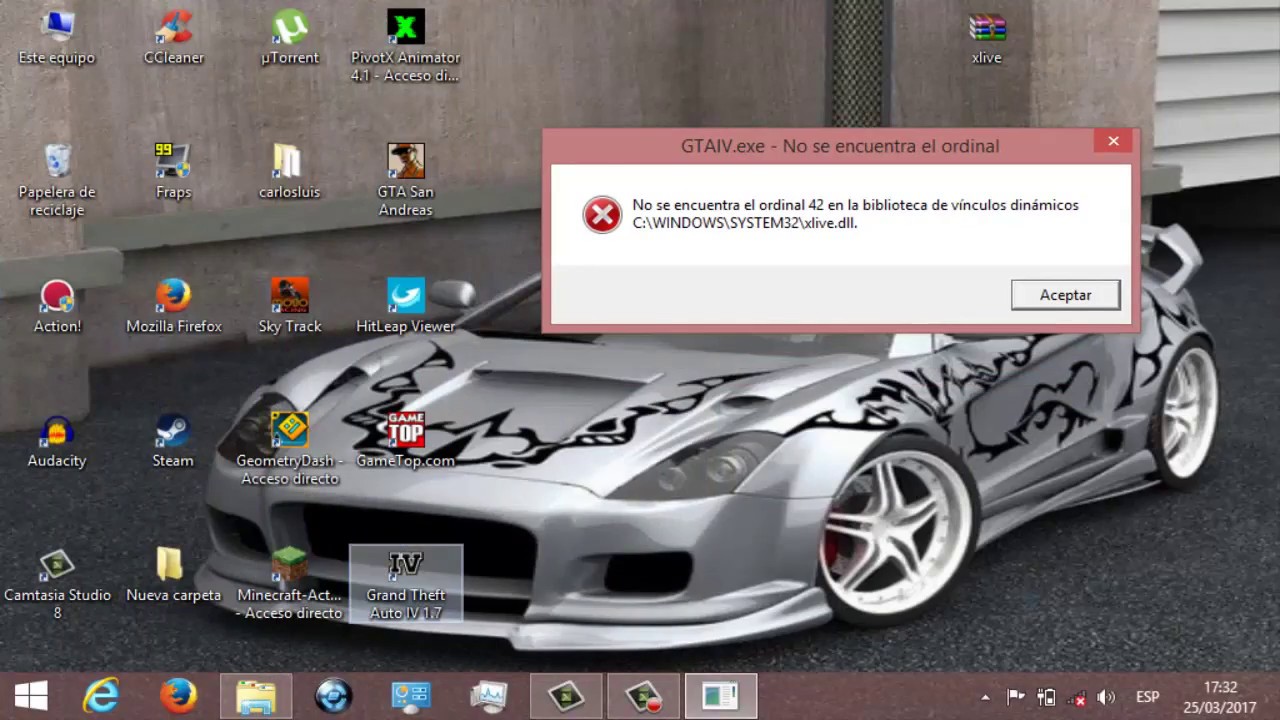Launch Steam from desktop
The width and height of the screenshot is (1280, 720).
point(173,440)
